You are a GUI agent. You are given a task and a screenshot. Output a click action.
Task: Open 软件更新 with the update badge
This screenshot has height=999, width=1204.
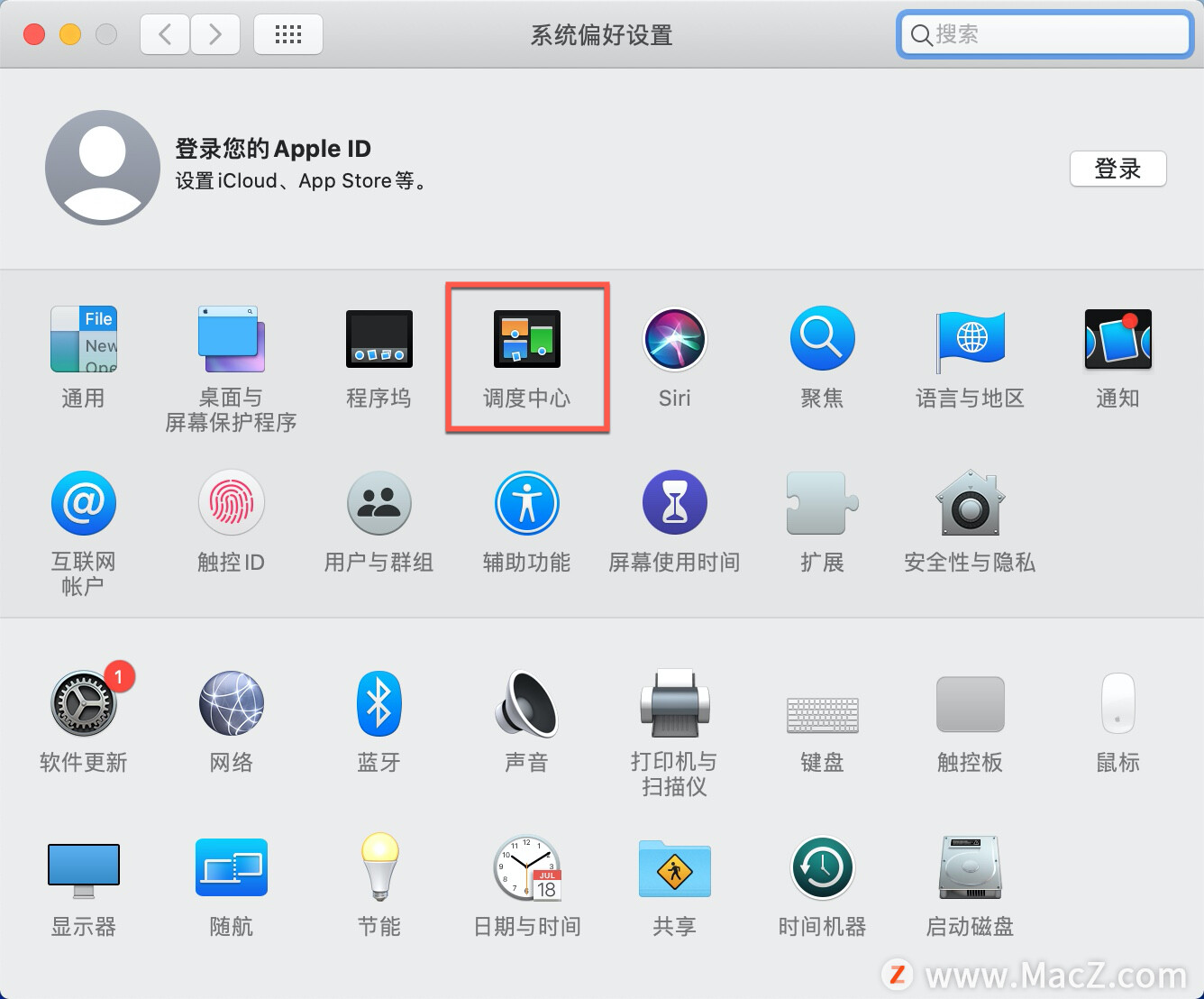click(83, 703)
